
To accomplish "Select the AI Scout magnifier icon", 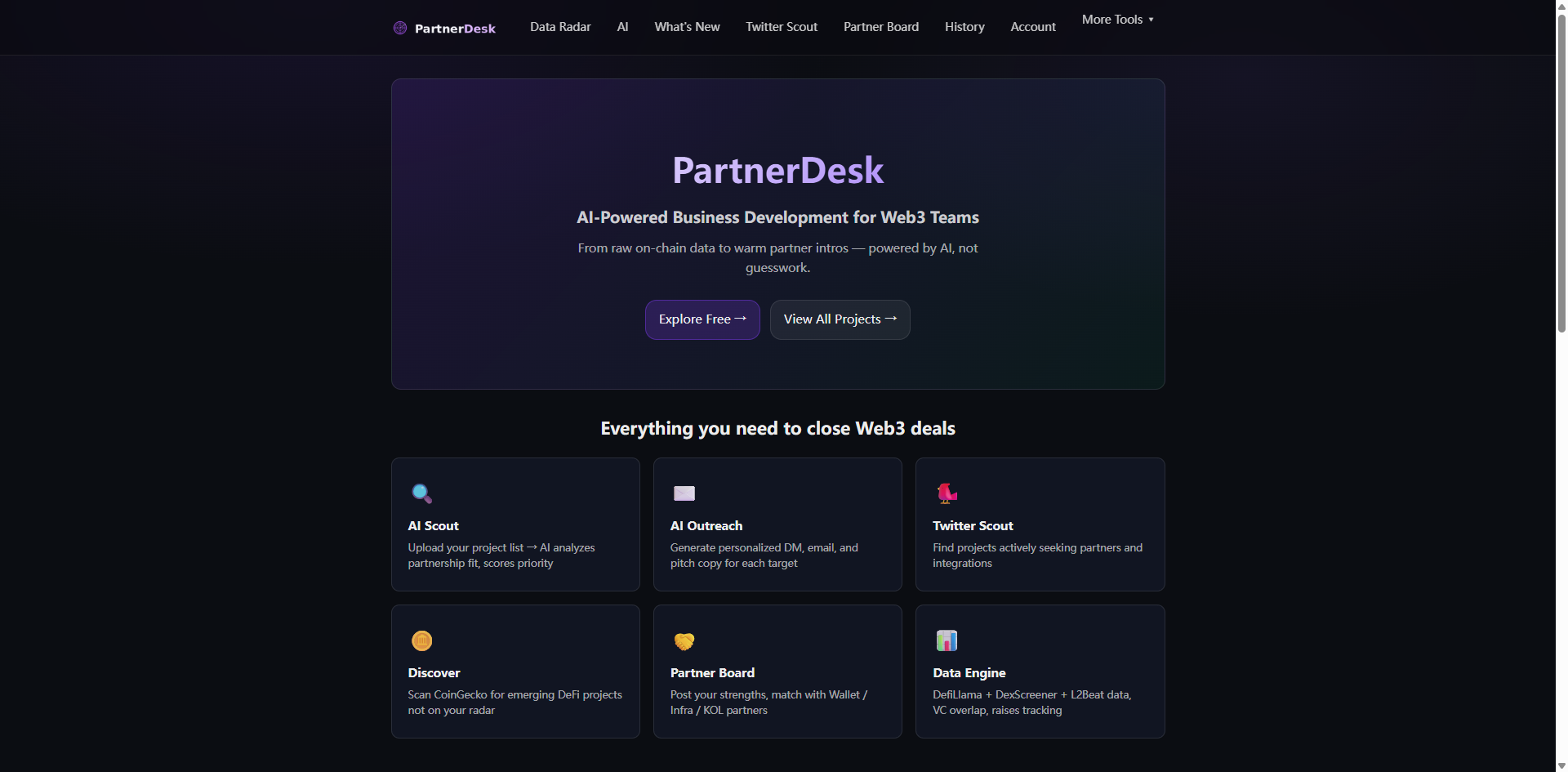I will (x=422, y=493).
